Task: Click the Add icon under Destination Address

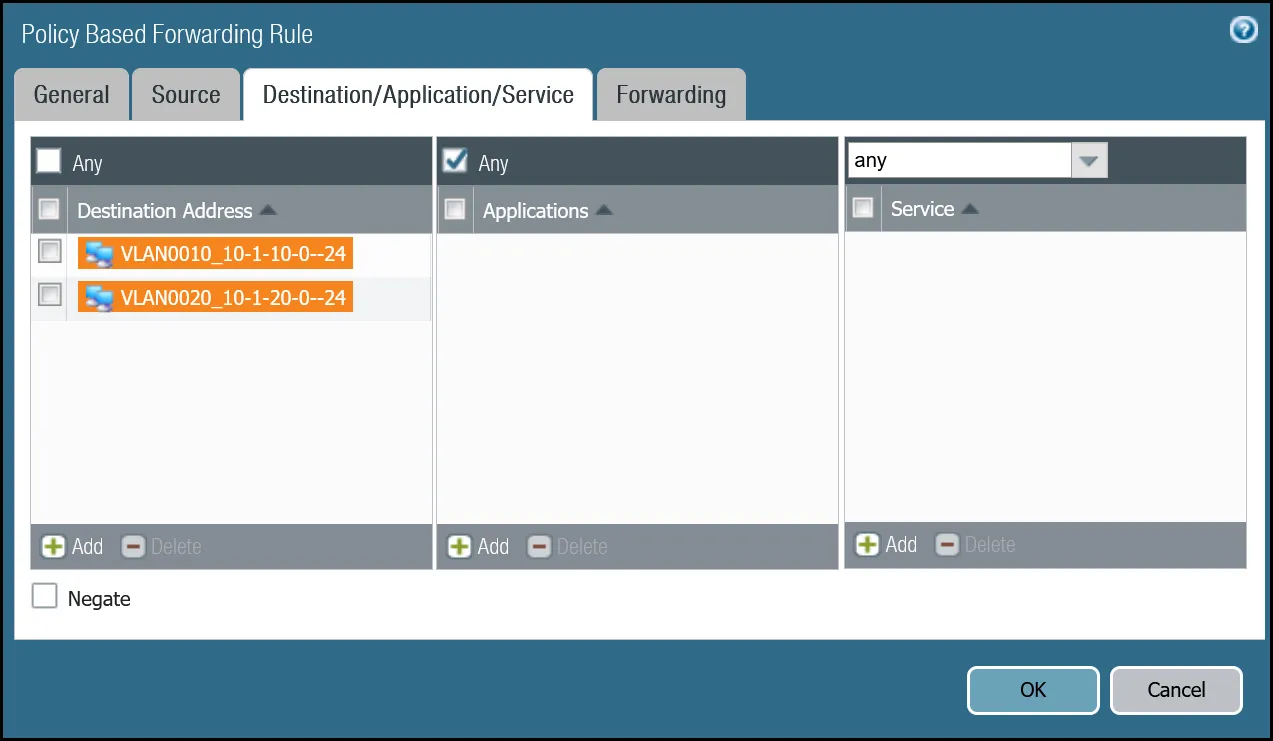Action: pyautogui.click(x=51, y=546)
